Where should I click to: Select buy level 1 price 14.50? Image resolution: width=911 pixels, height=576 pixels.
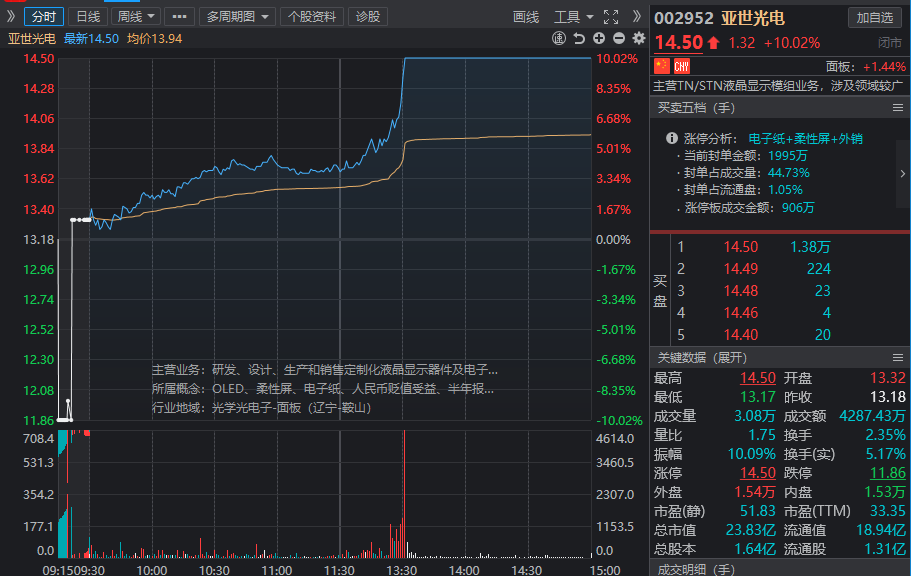741,247
